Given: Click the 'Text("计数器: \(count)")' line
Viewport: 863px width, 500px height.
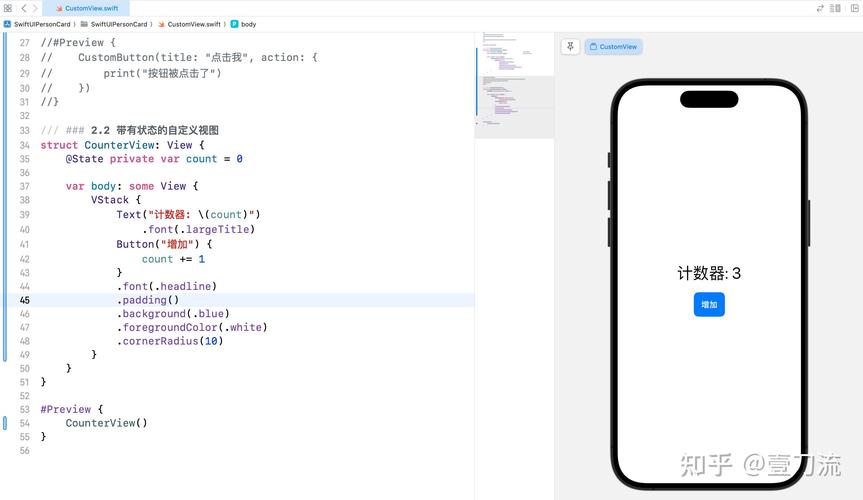Looking at the screenshot, I should pyautogui.click(x=188, y=215).
